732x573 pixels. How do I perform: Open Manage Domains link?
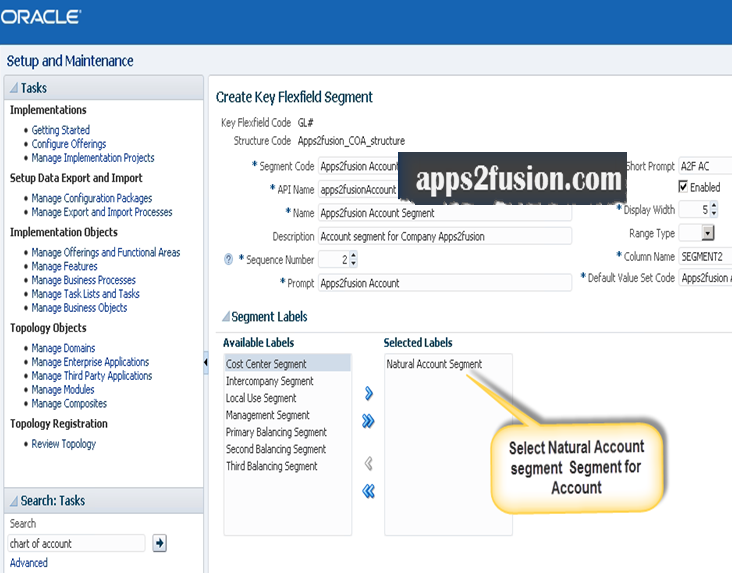tap(63, 348)
